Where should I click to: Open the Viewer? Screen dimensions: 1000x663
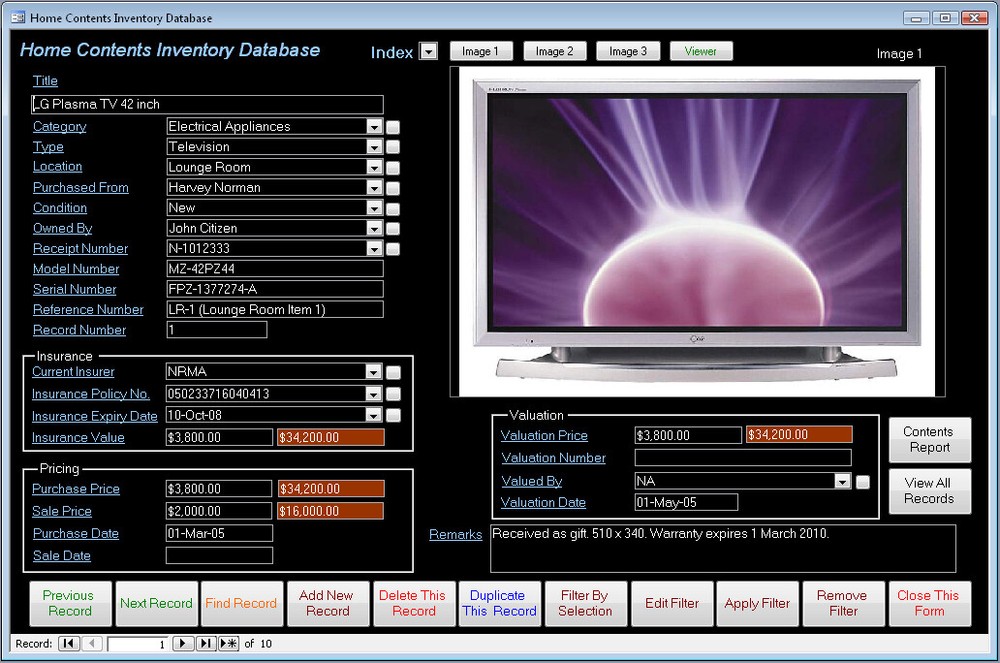[x=701, y=50]
